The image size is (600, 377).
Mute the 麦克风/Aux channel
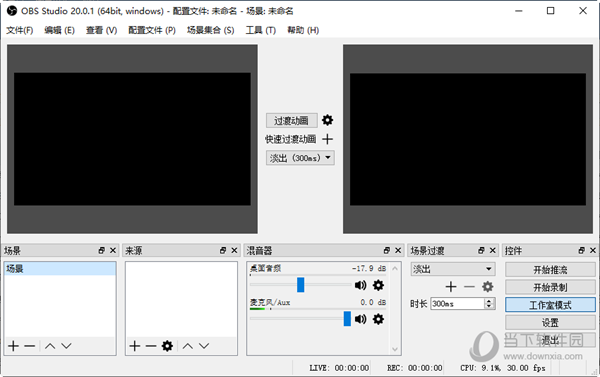(x=360, y=319)
